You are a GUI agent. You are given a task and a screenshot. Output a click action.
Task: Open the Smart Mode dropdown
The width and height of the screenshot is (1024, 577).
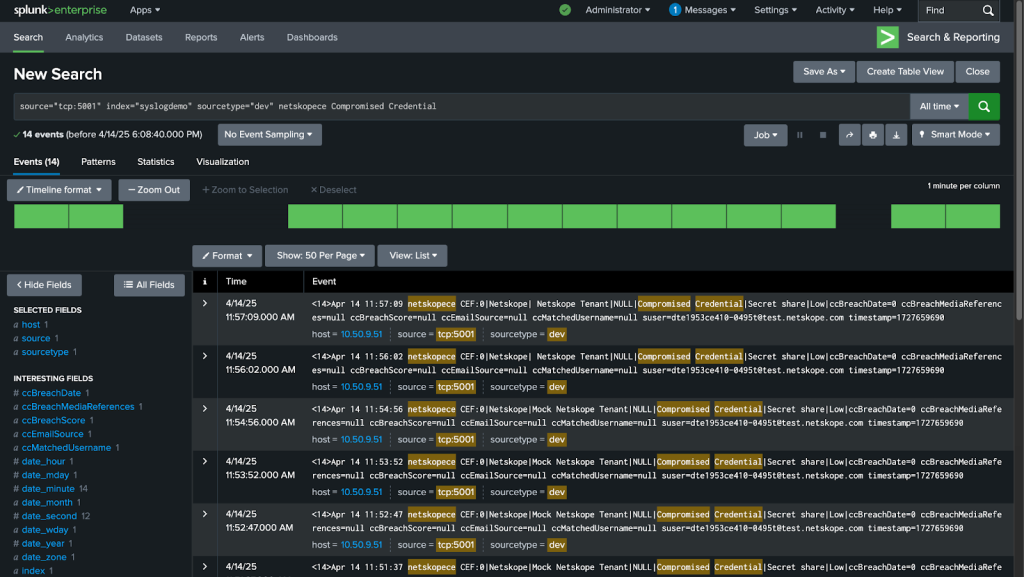pos(955,134)
